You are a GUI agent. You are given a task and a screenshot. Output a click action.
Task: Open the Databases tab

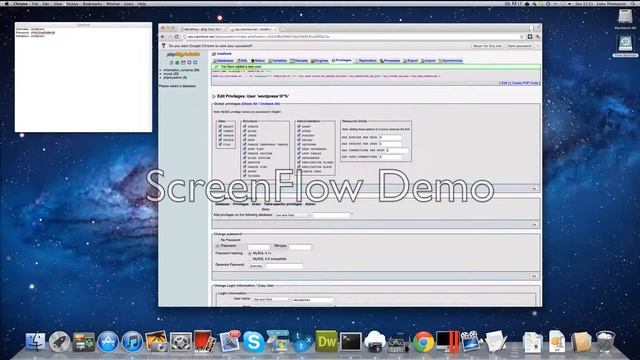point(223,61)
